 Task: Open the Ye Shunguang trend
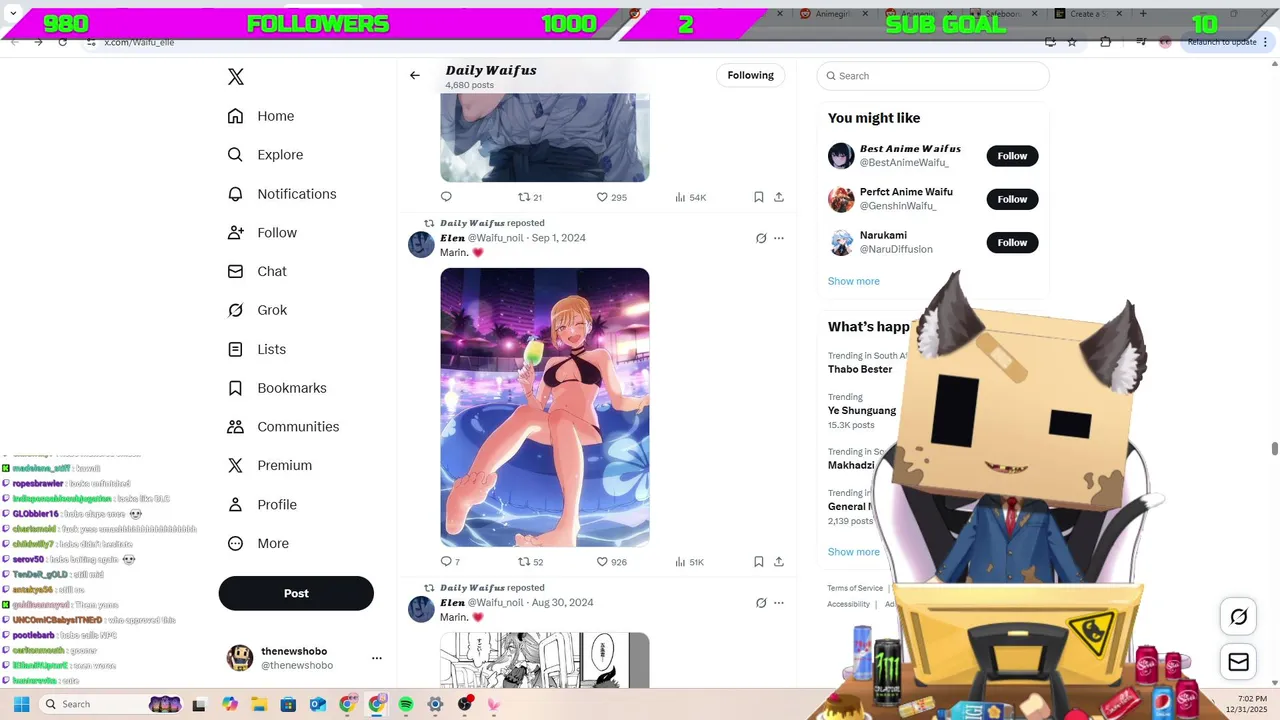(x=862, y=410)
